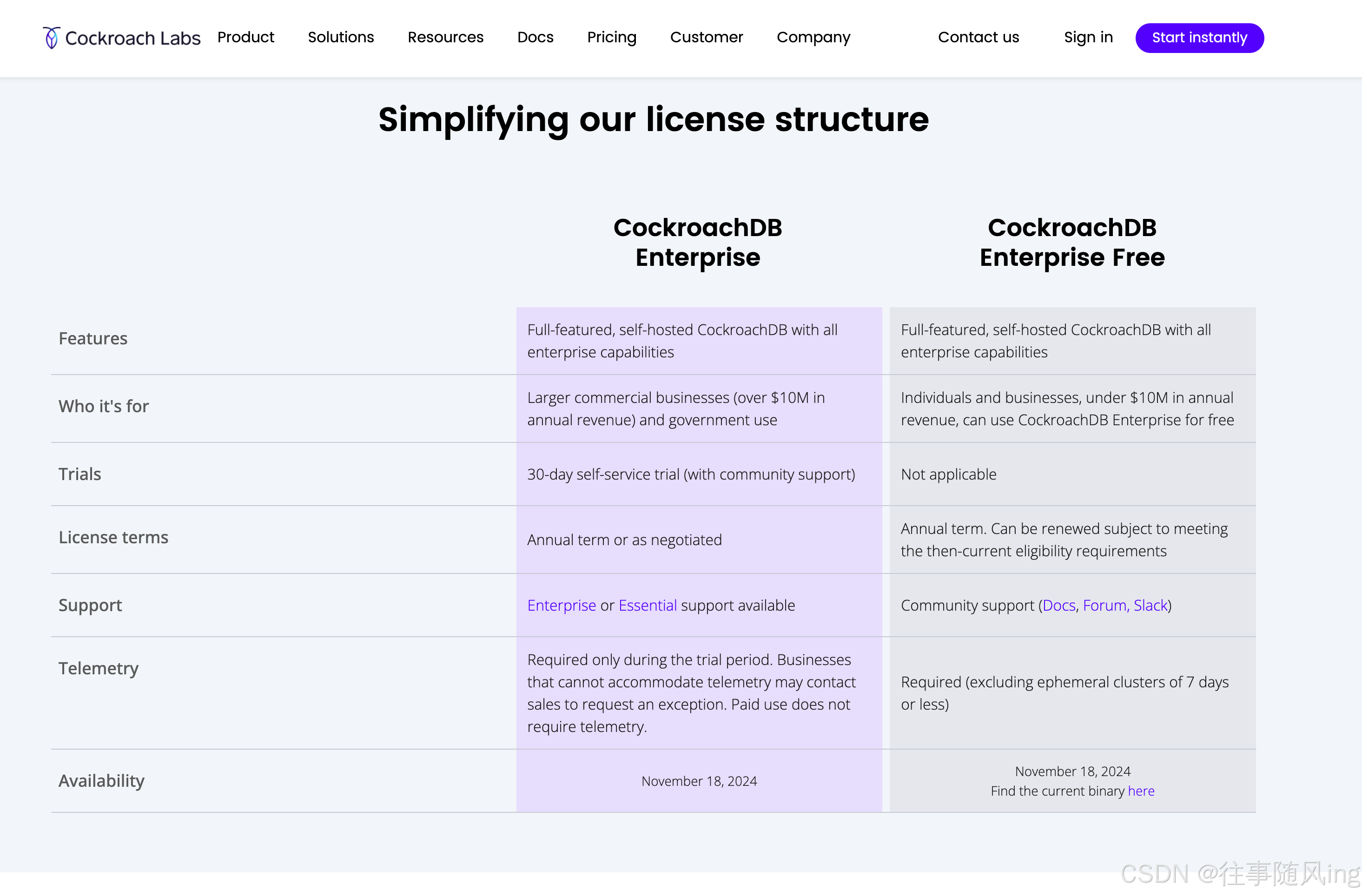Go to the Docs nav item

(535, 37)
